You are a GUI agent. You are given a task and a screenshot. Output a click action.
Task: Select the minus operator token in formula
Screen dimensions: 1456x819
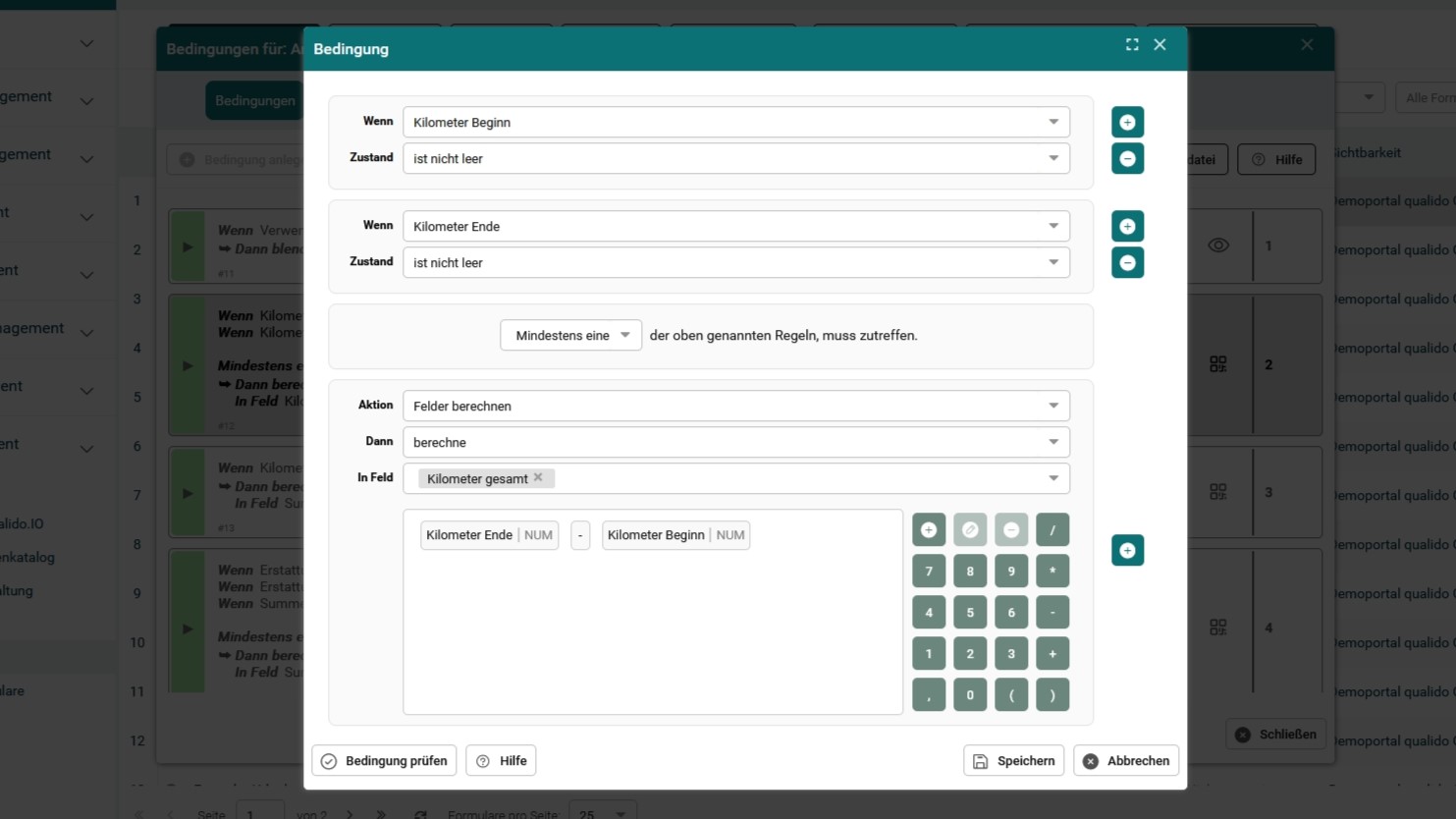point(580,535)
